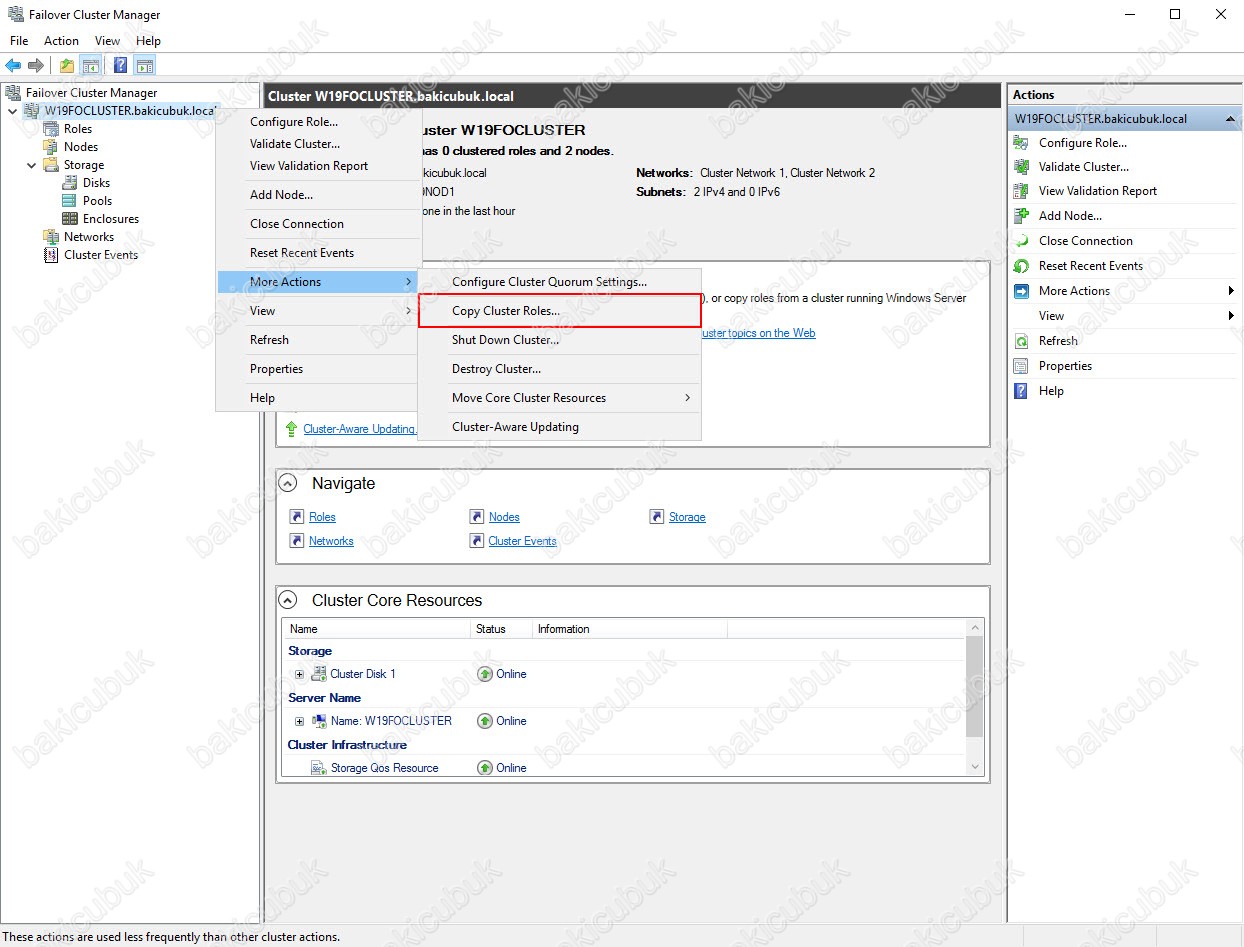1244x947 pixels.
Task: Collapse the Navigate section chevron
Action: [x=288, y=483]
